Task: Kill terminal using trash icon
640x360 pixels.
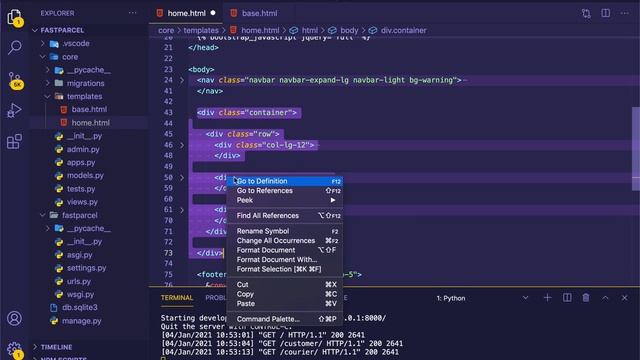Action: (586, 298)
